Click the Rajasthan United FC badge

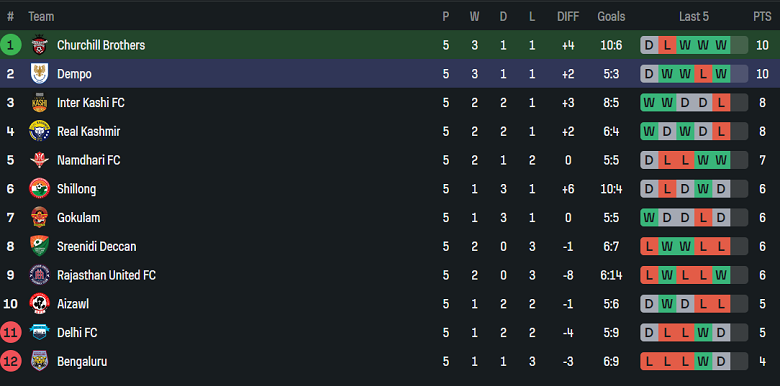[39, 275]
